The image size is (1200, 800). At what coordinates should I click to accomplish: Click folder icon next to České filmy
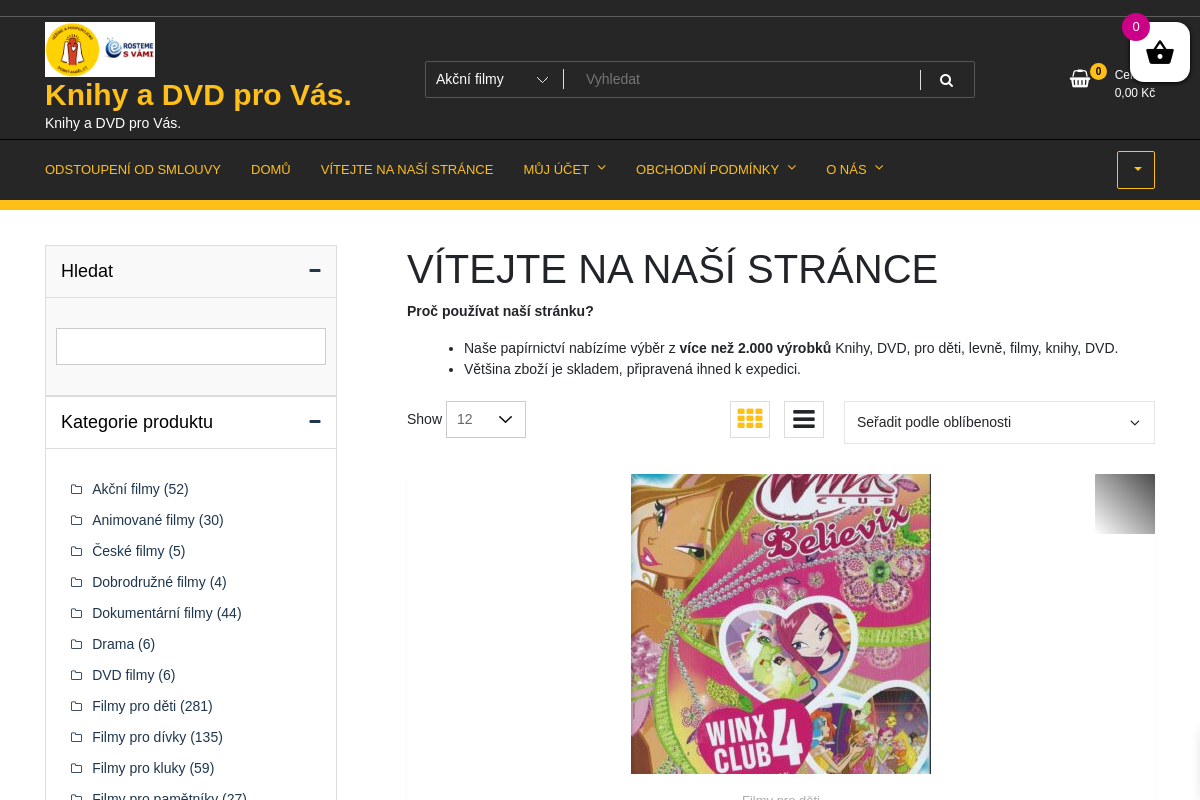coord(76,551)
